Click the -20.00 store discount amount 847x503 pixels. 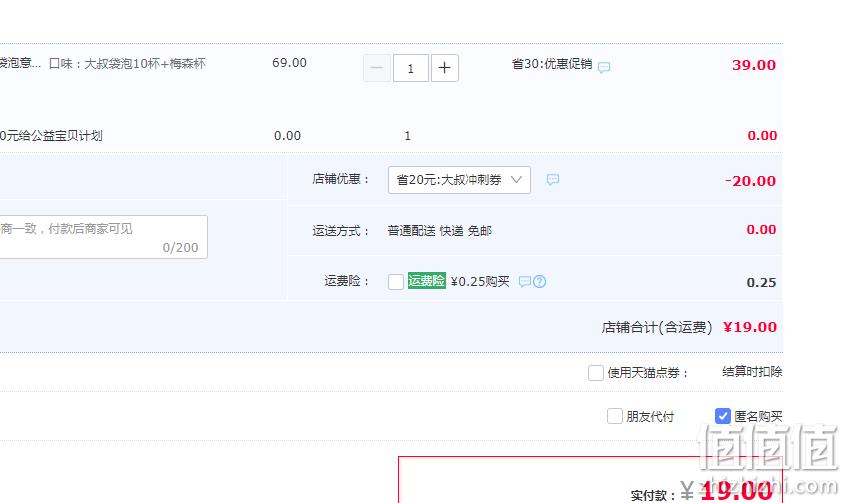(750, 181)
